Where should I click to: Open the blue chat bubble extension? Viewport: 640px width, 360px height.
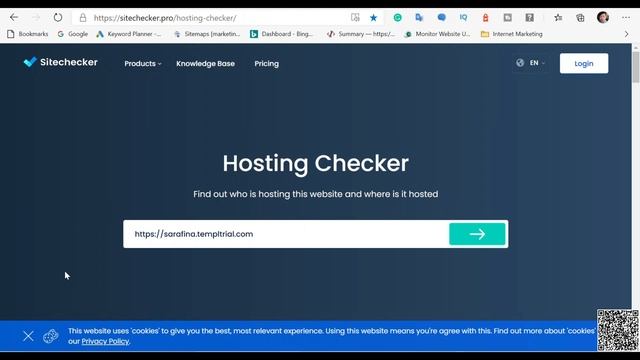[x=442, y=18]
